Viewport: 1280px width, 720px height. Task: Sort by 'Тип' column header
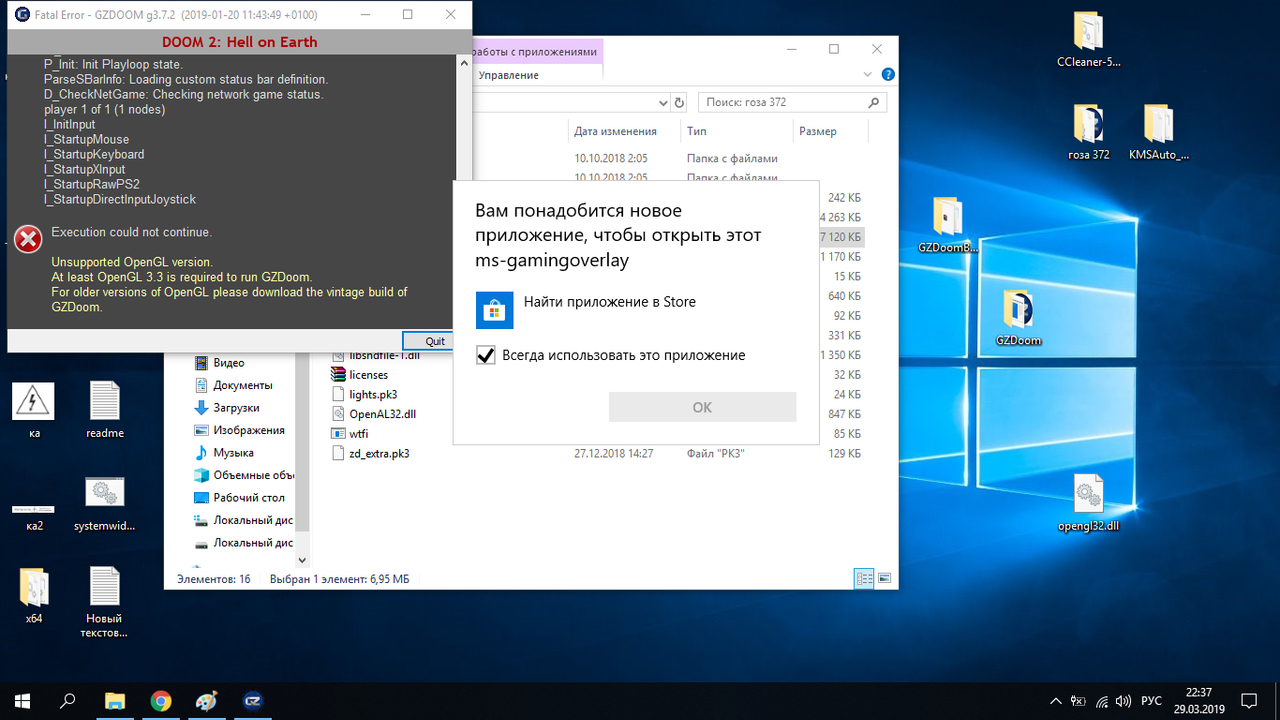[x=697, y=131]
